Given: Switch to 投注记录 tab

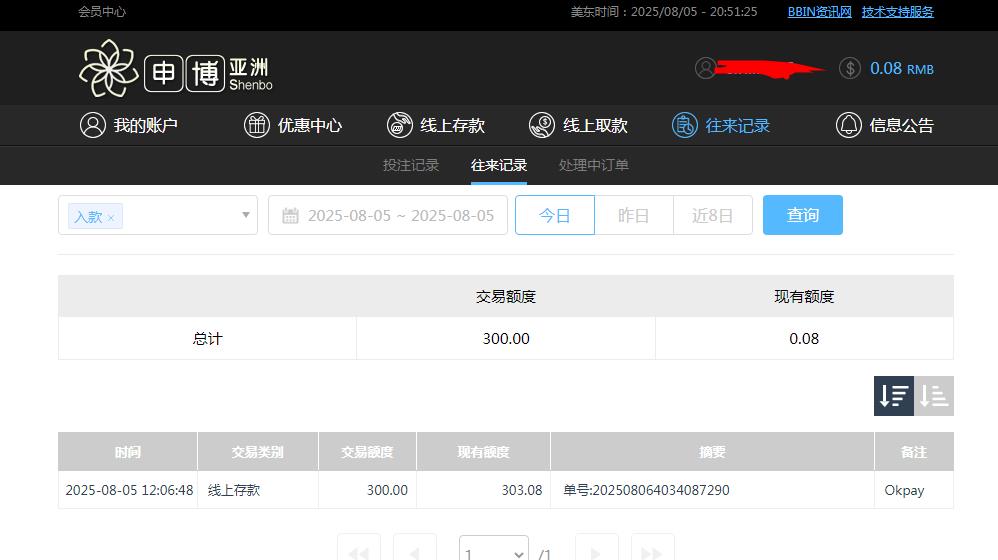Looking at the screenshot, I should coord(411,165).
